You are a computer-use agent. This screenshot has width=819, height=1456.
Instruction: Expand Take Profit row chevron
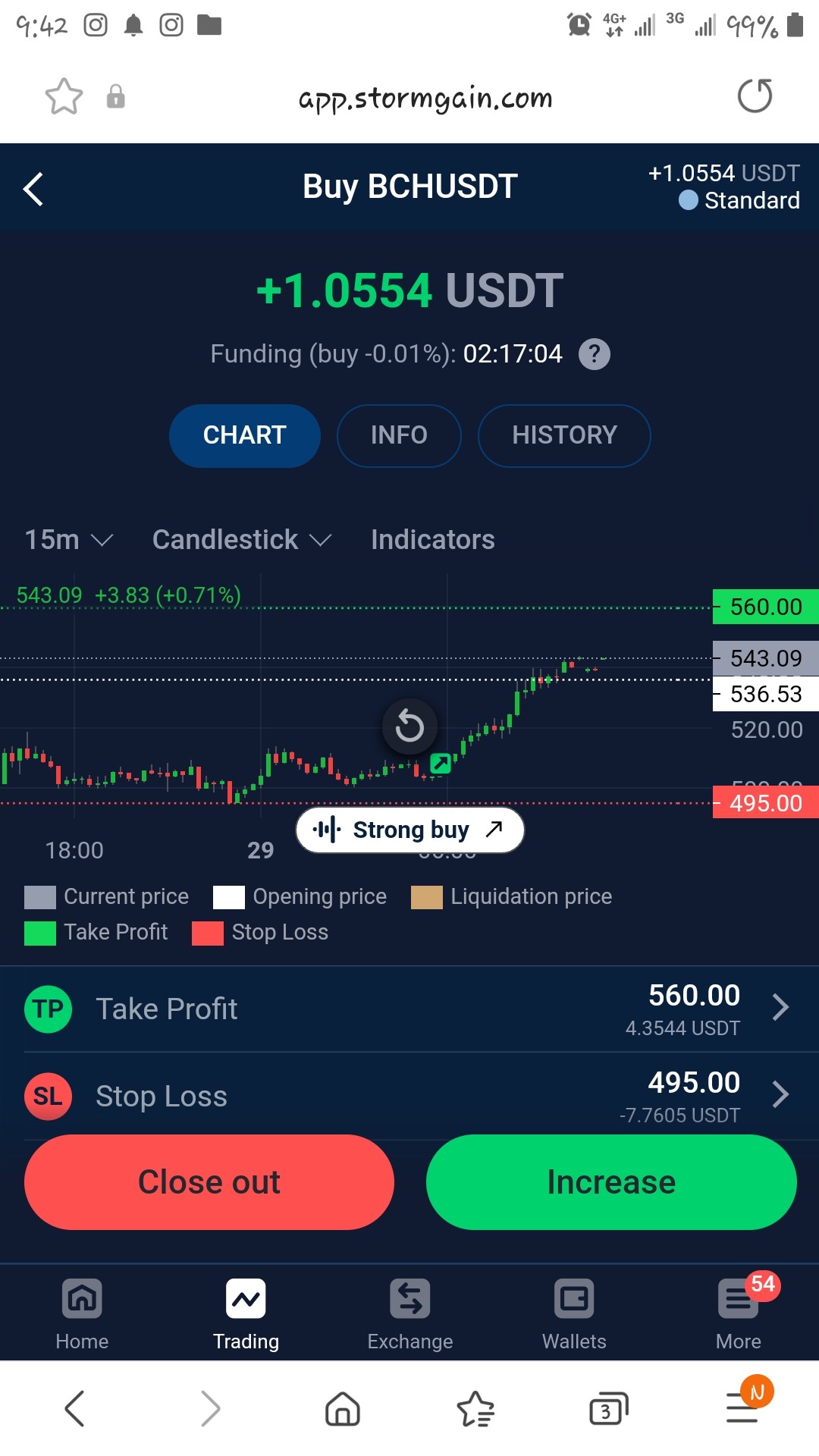tap(781, 1007)
